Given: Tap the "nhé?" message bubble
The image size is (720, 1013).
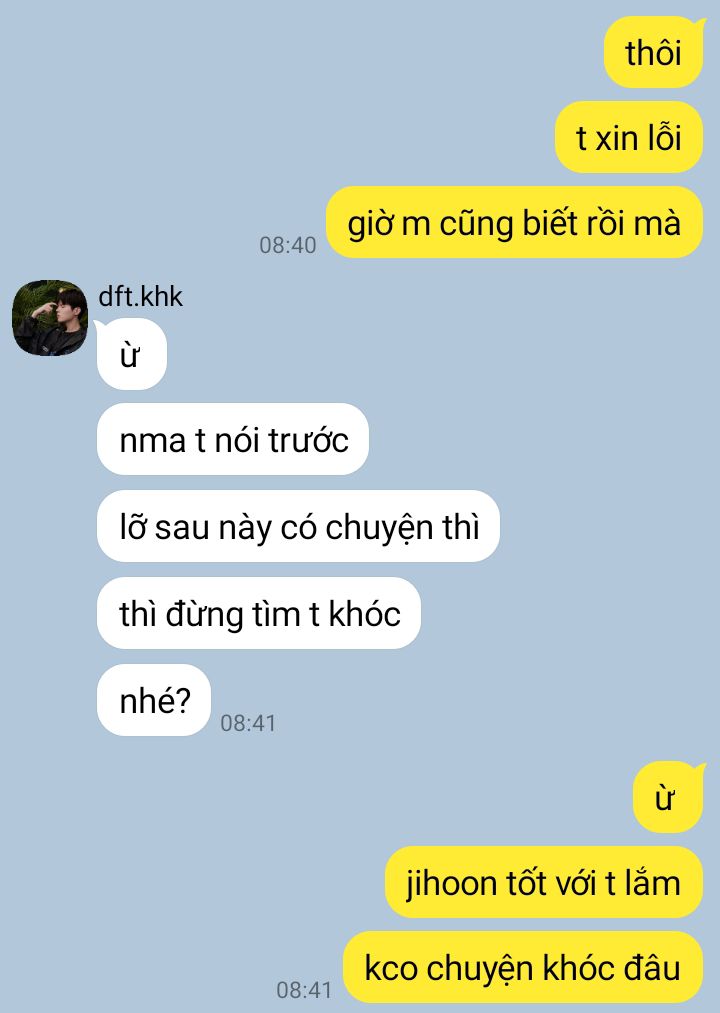Looking at the screenshot, I should tap(154, 700).
